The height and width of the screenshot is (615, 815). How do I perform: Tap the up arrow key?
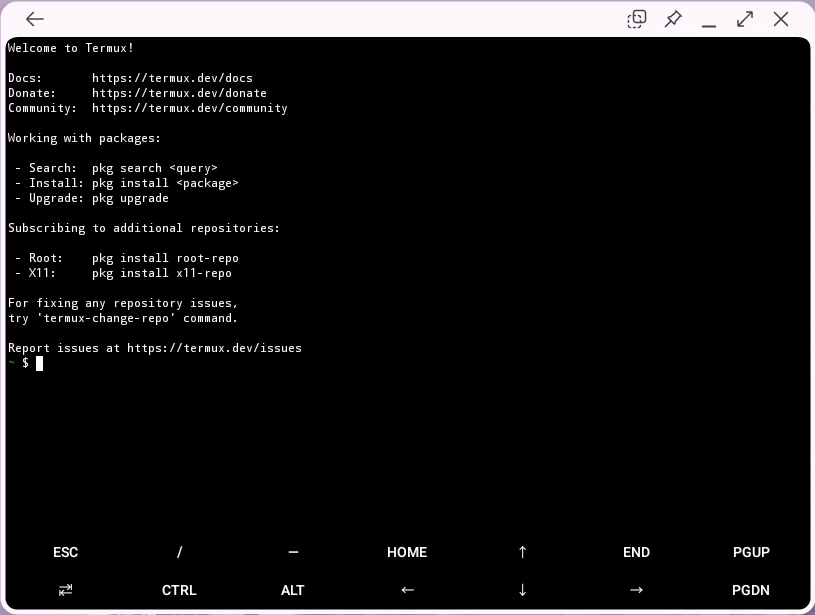(x=522, y=552)
